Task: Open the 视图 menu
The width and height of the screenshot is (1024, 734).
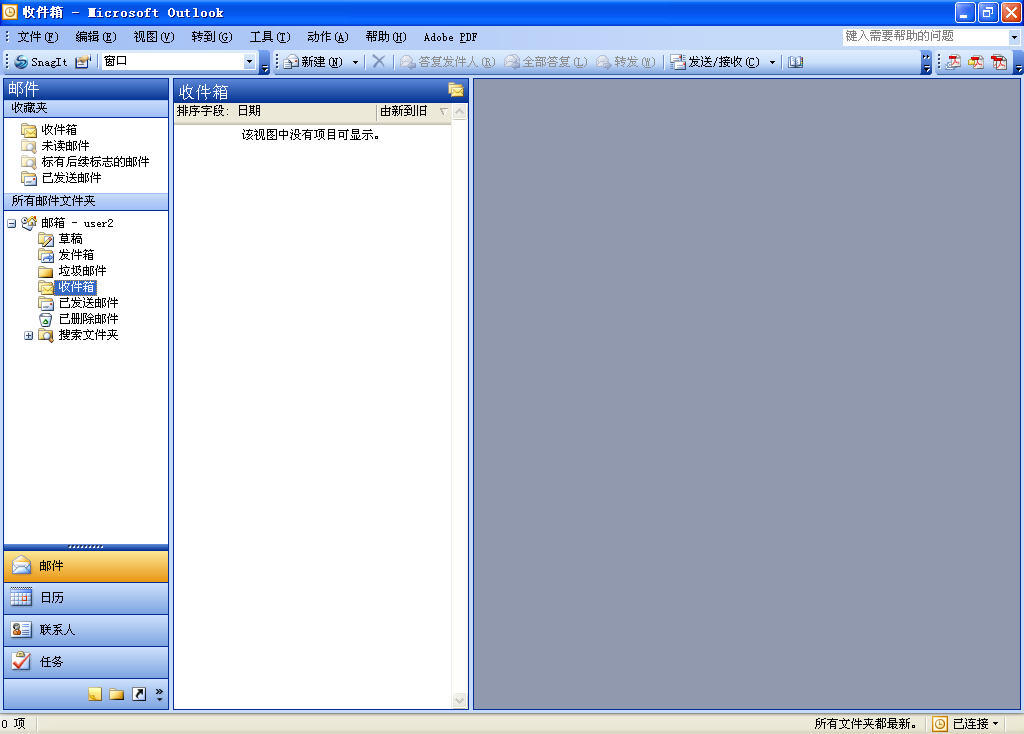Action: click(153, 37)
